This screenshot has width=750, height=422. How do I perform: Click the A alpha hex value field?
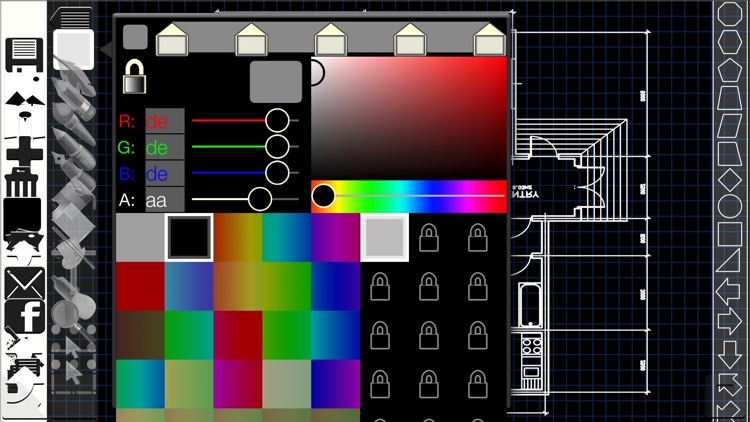165,200
